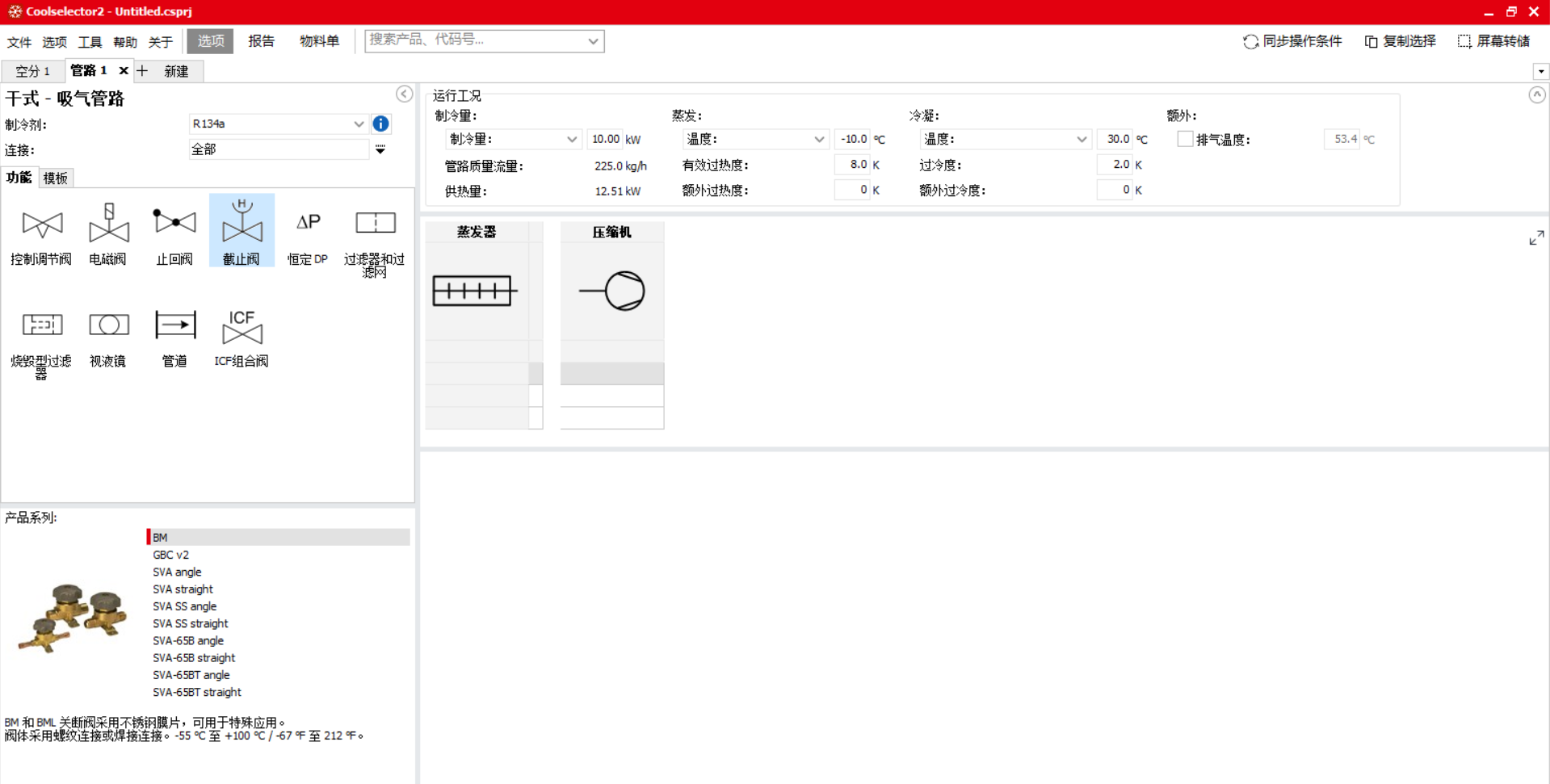Open the 关于 menu
This screenshot has width=1550, height=784.
pyautogui.click(x=161, y=42)
